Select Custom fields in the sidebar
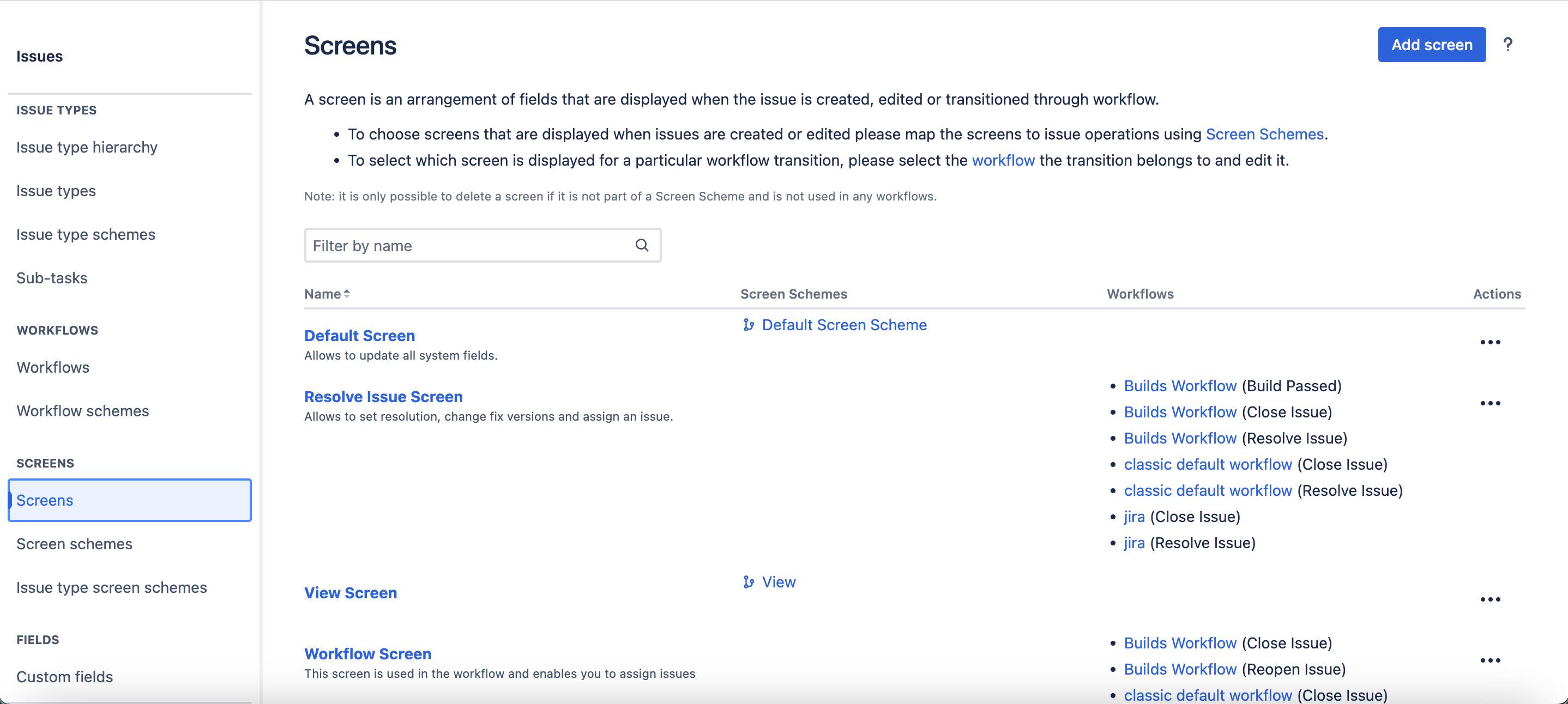The width and height of the screenshot is (1568, 704). (x=64, y=676)
